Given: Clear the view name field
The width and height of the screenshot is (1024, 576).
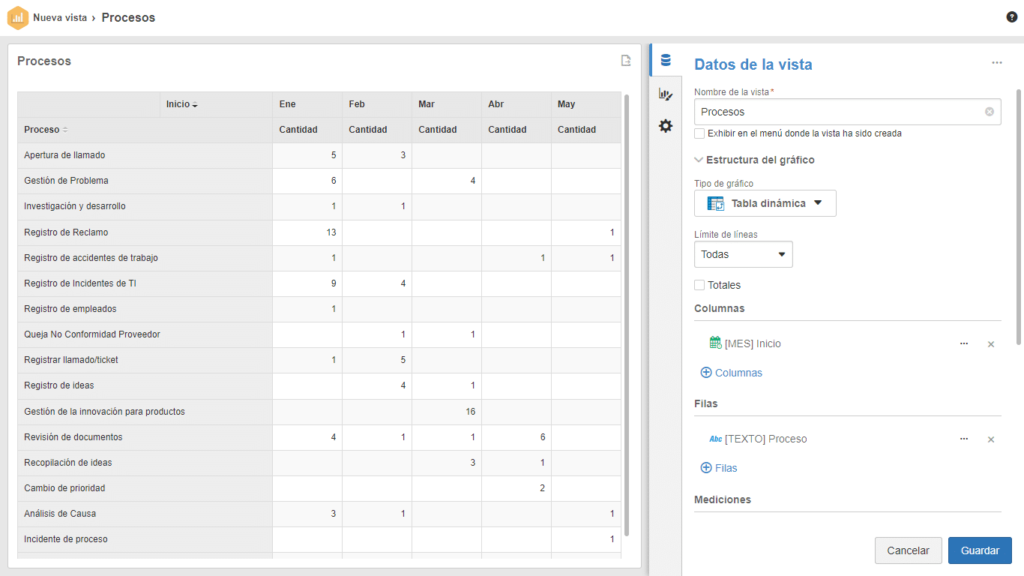Looking at the screenshot, I should pyautogui.click(x=989, y=112).
